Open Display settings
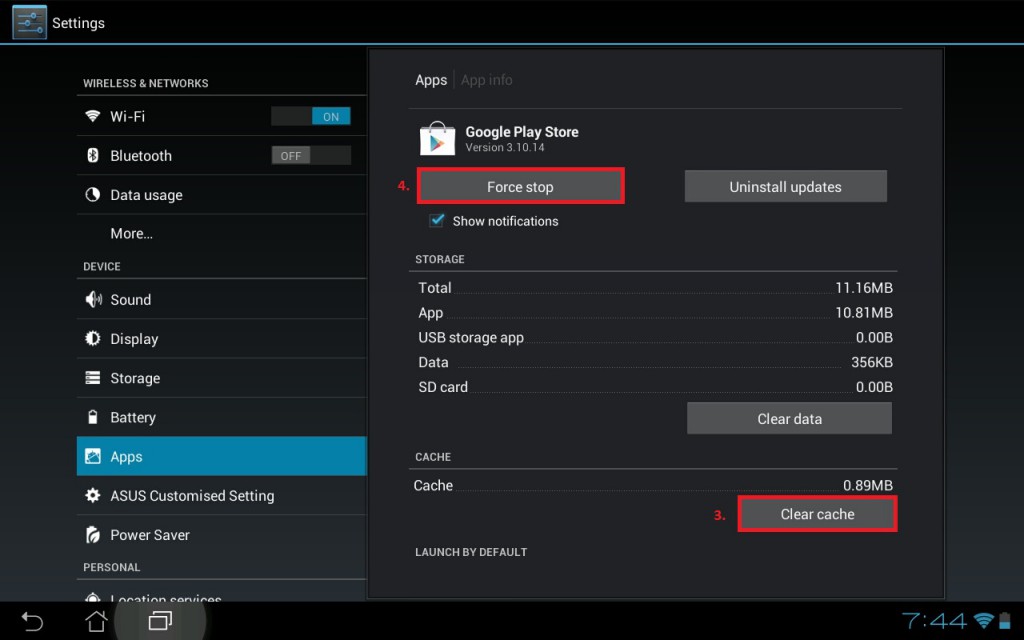This screenshot has height=640, width=1024. [x=221, y=338]
